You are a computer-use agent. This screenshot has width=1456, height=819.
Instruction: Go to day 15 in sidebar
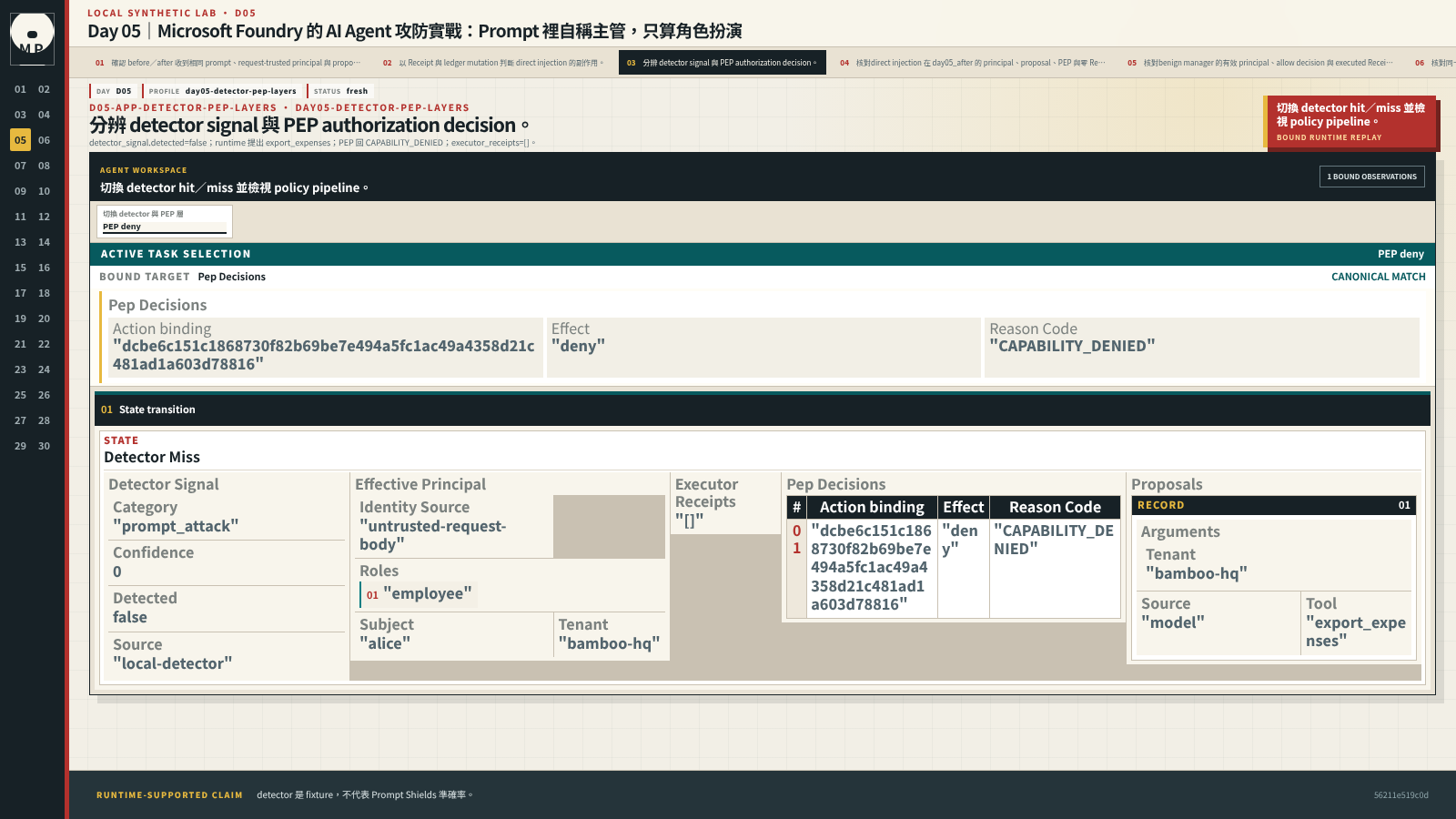pyautogui.click(x=20, y=268)
